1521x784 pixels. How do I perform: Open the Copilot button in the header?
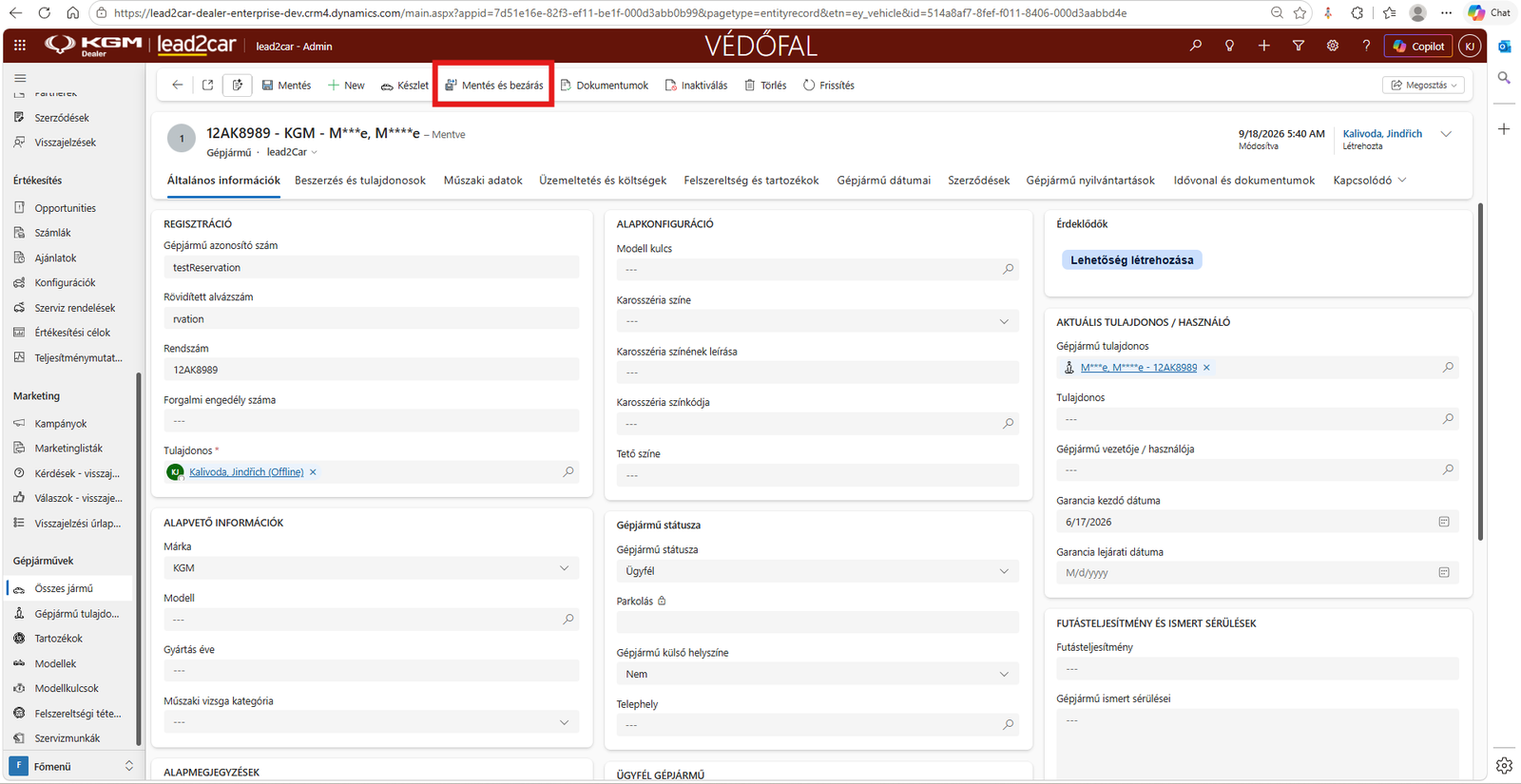[x=1418, y=46]
